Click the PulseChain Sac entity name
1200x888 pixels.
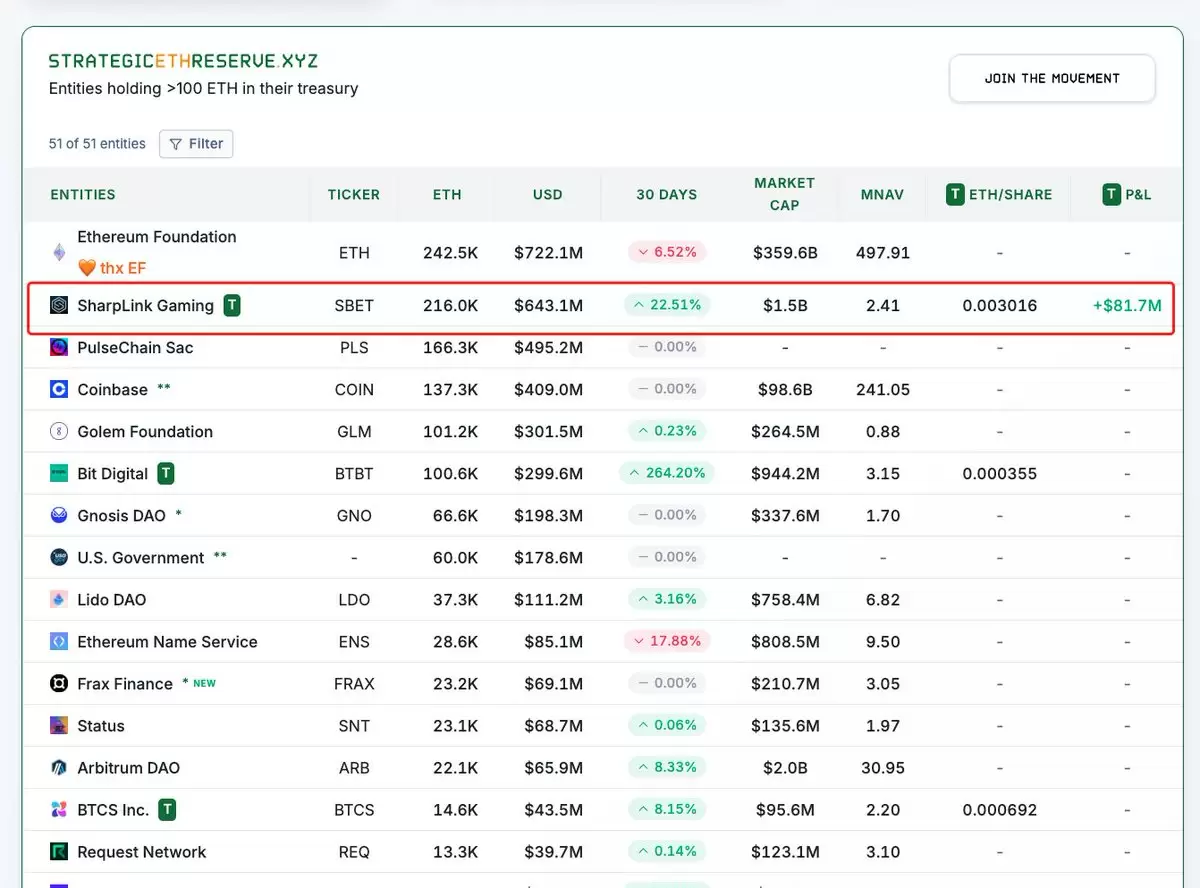click(135, 347)
